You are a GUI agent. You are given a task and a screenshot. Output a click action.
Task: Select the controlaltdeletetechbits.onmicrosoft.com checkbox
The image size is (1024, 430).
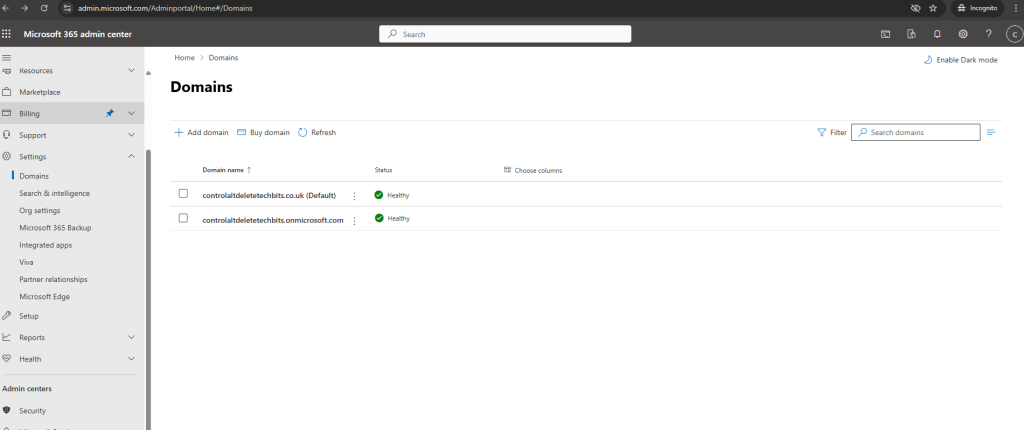[x=183, y=218]
